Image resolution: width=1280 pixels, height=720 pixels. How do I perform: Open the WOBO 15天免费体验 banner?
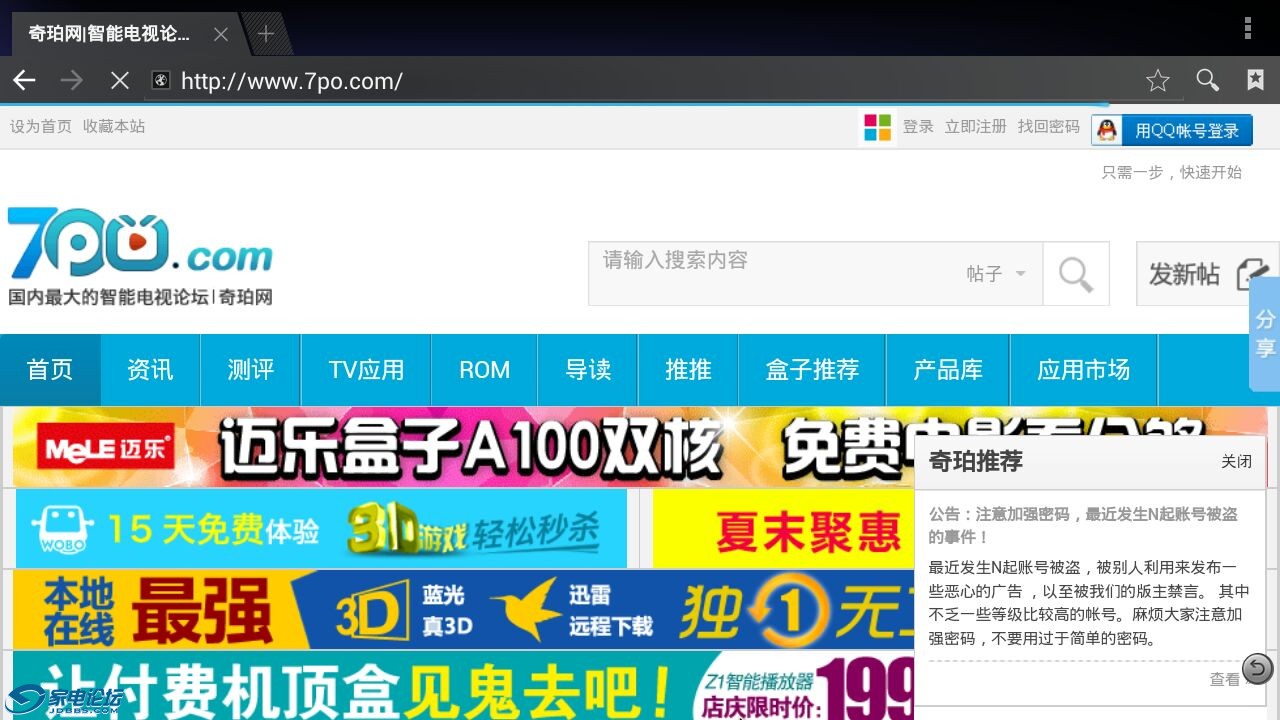tap(321, 528)
